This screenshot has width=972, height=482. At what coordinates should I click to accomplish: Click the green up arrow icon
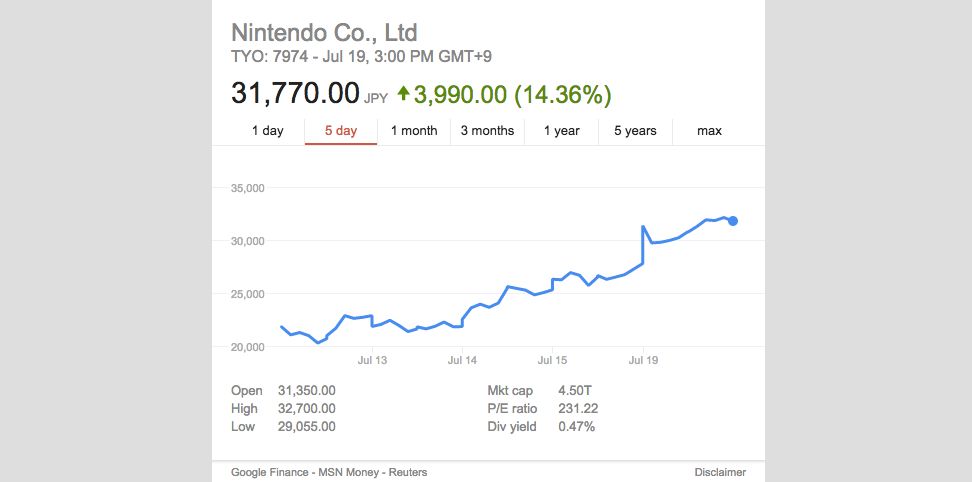403,94
